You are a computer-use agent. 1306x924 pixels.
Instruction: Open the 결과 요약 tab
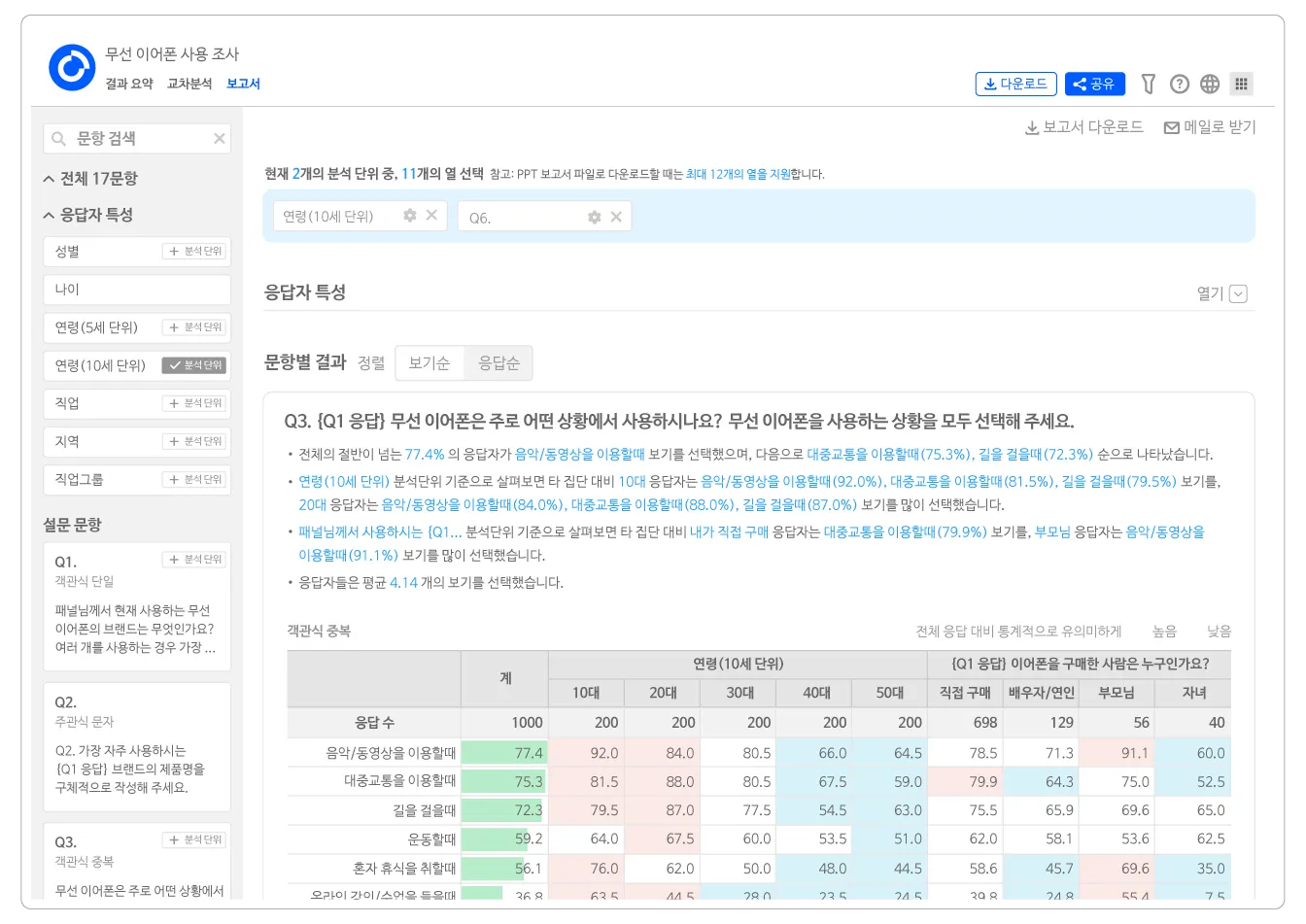coord(129,84)
